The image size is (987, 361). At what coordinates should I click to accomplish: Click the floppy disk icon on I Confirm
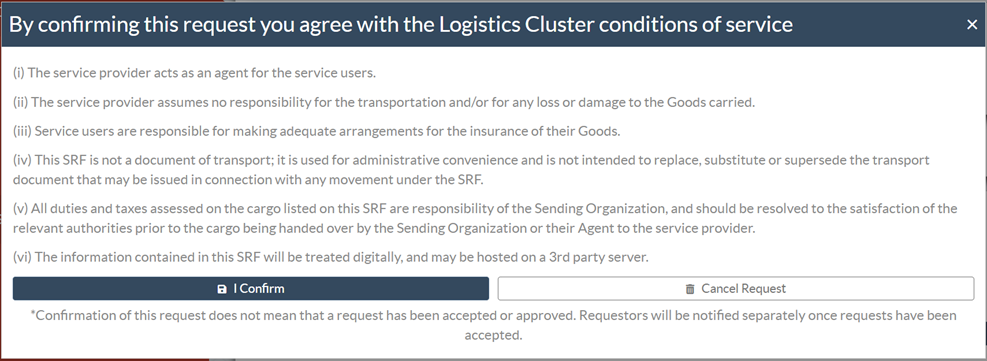pos(222,289)
